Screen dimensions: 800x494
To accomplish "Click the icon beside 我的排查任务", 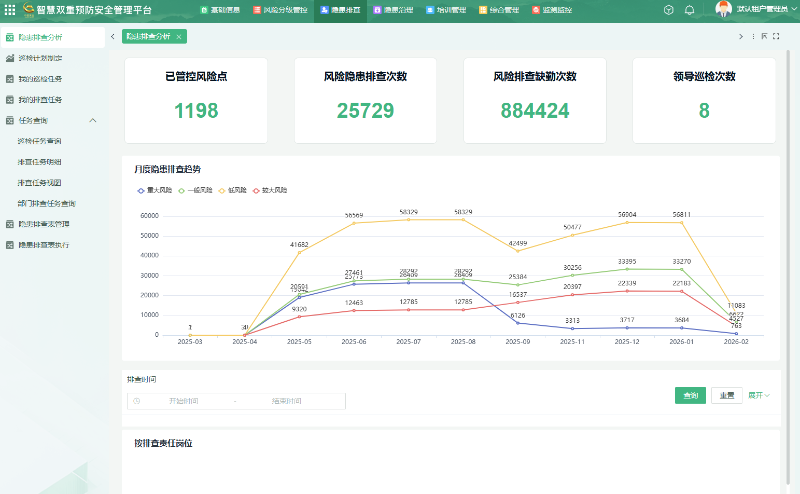I will (10, 100).
